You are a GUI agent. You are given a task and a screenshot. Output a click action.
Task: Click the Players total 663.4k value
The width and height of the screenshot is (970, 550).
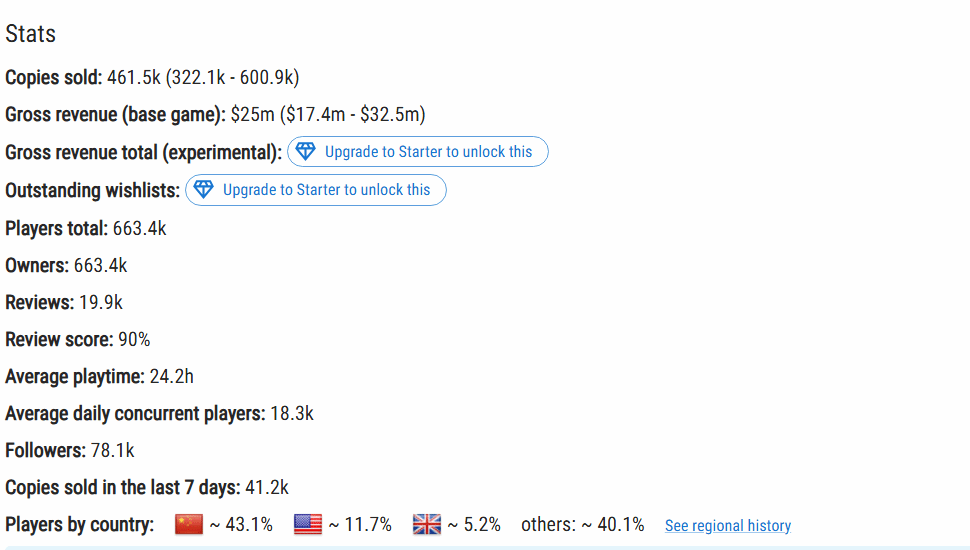click(139, 228)
